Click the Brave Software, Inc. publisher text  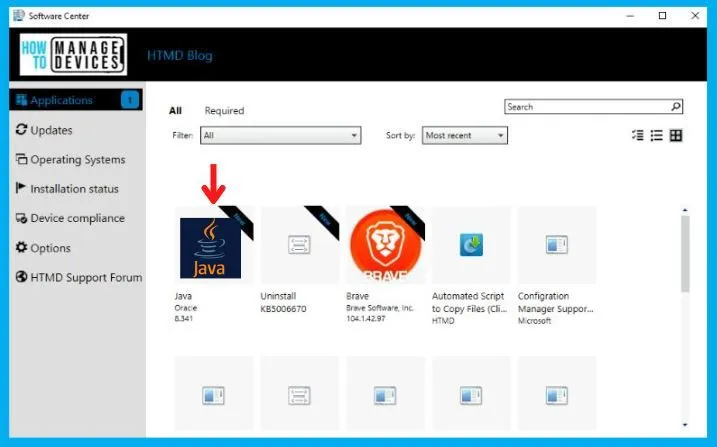(380, 308)
